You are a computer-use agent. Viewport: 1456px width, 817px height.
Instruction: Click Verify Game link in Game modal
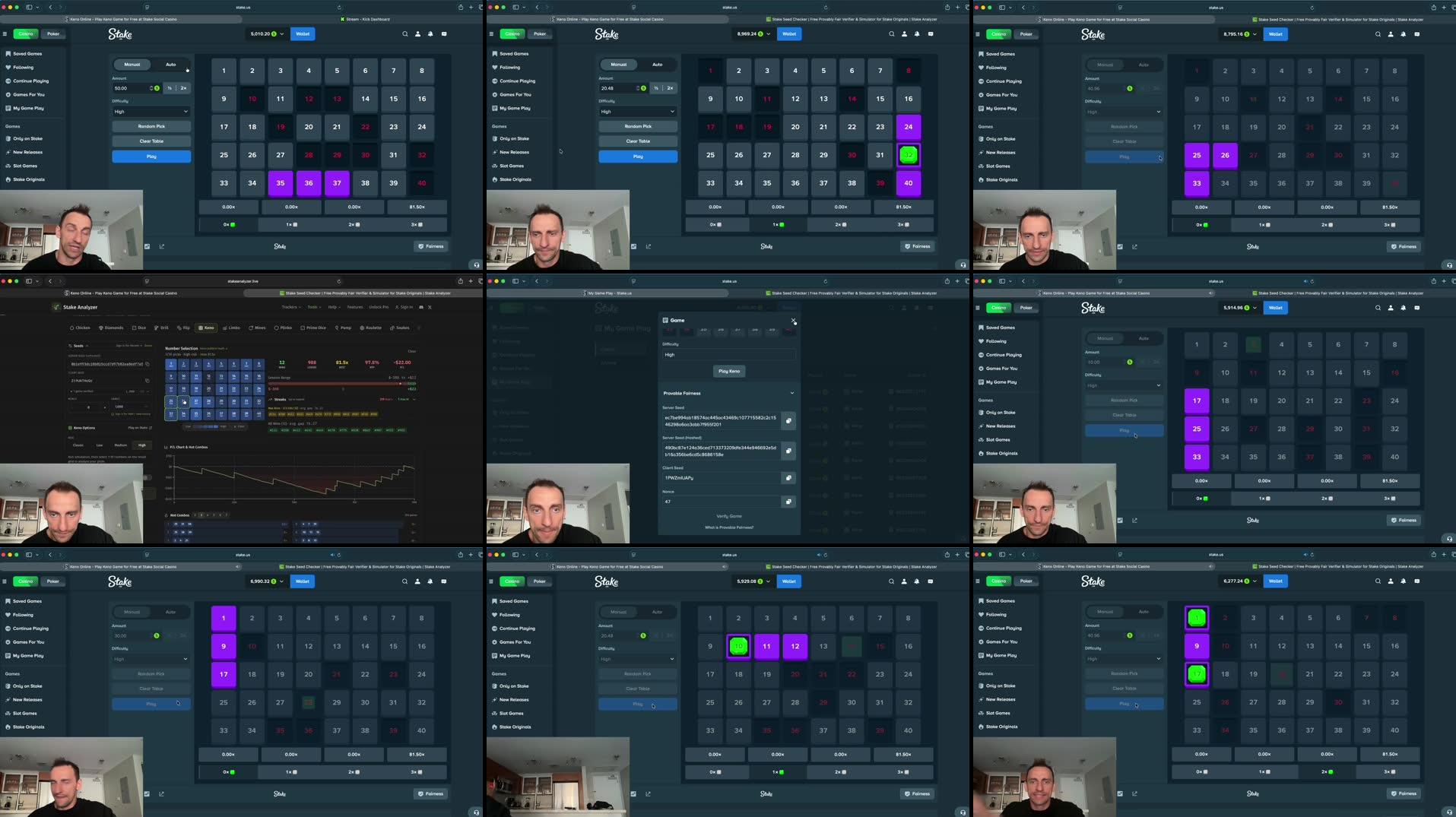[729, 516]
